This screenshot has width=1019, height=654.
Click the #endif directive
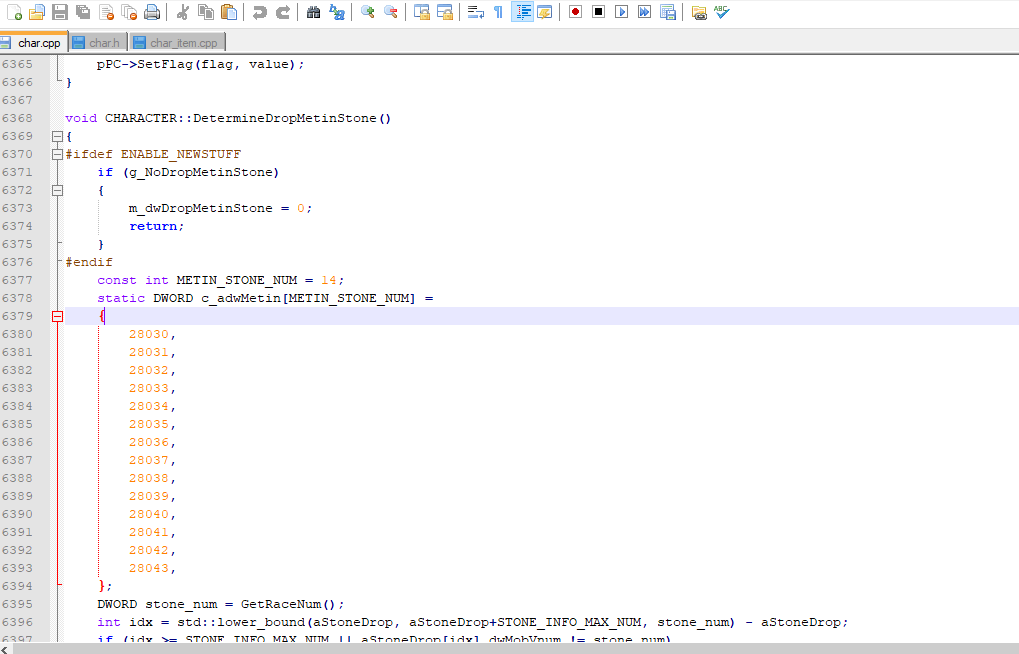click(x=89, y=263)
